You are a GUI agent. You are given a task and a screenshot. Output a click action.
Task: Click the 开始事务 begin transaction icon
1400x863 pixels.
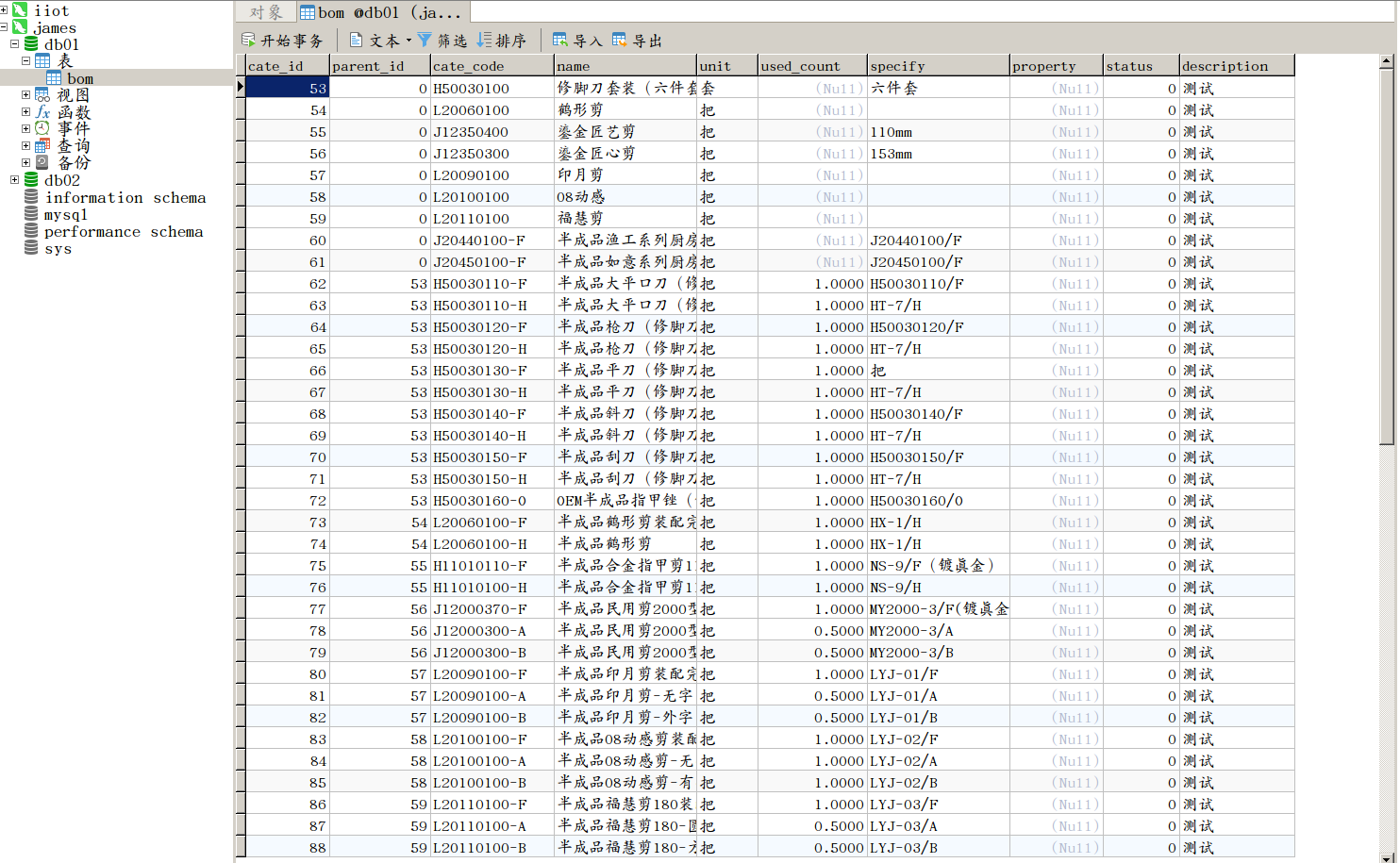click(248, 40)
